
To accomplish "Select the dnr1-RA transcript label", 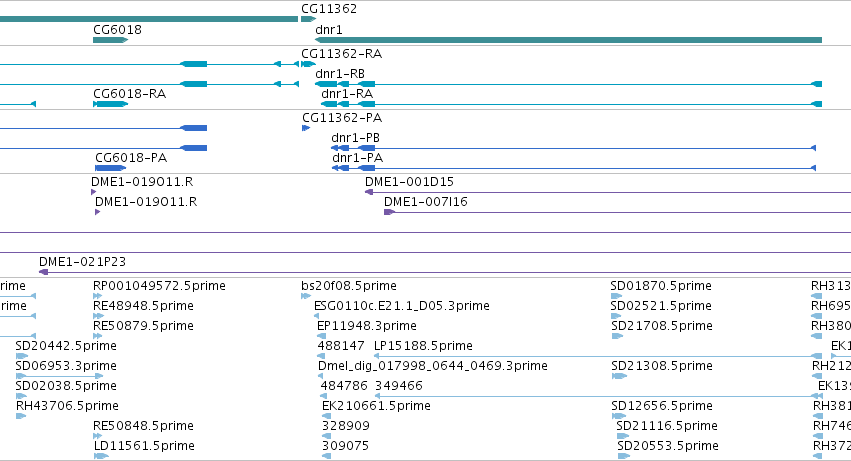I will [x=347, y=94].
